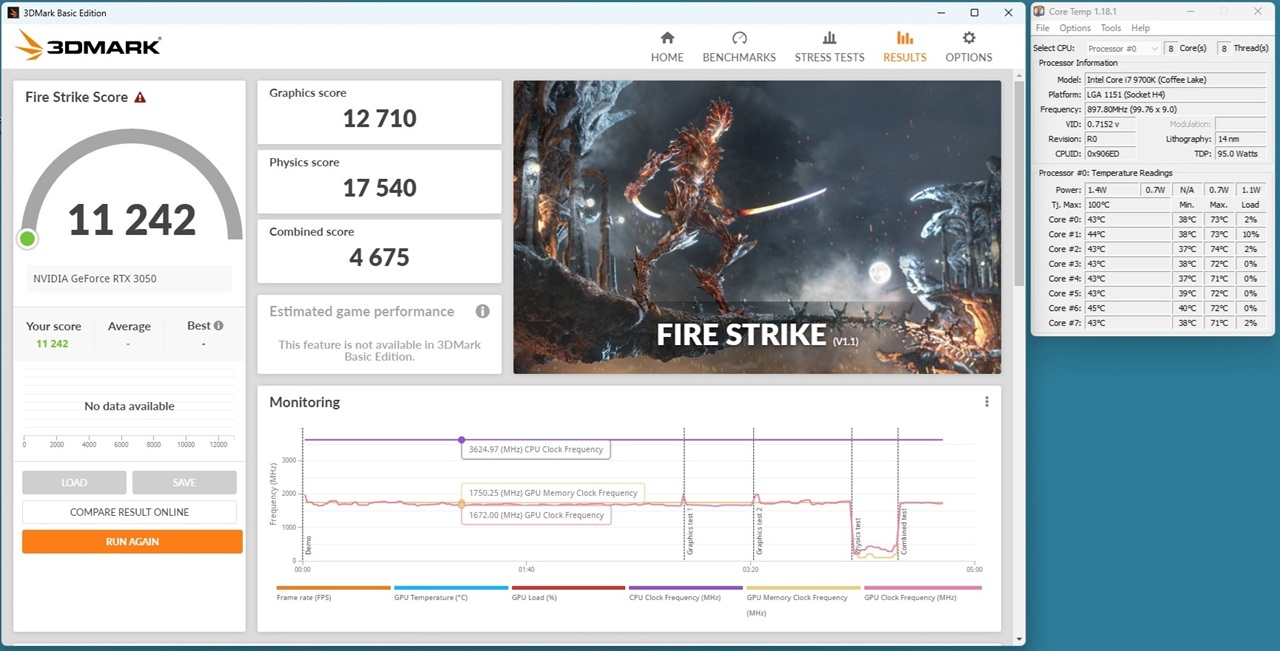Open the OPTIONS tab
1280x651 pixels.
tap(968, 47)
